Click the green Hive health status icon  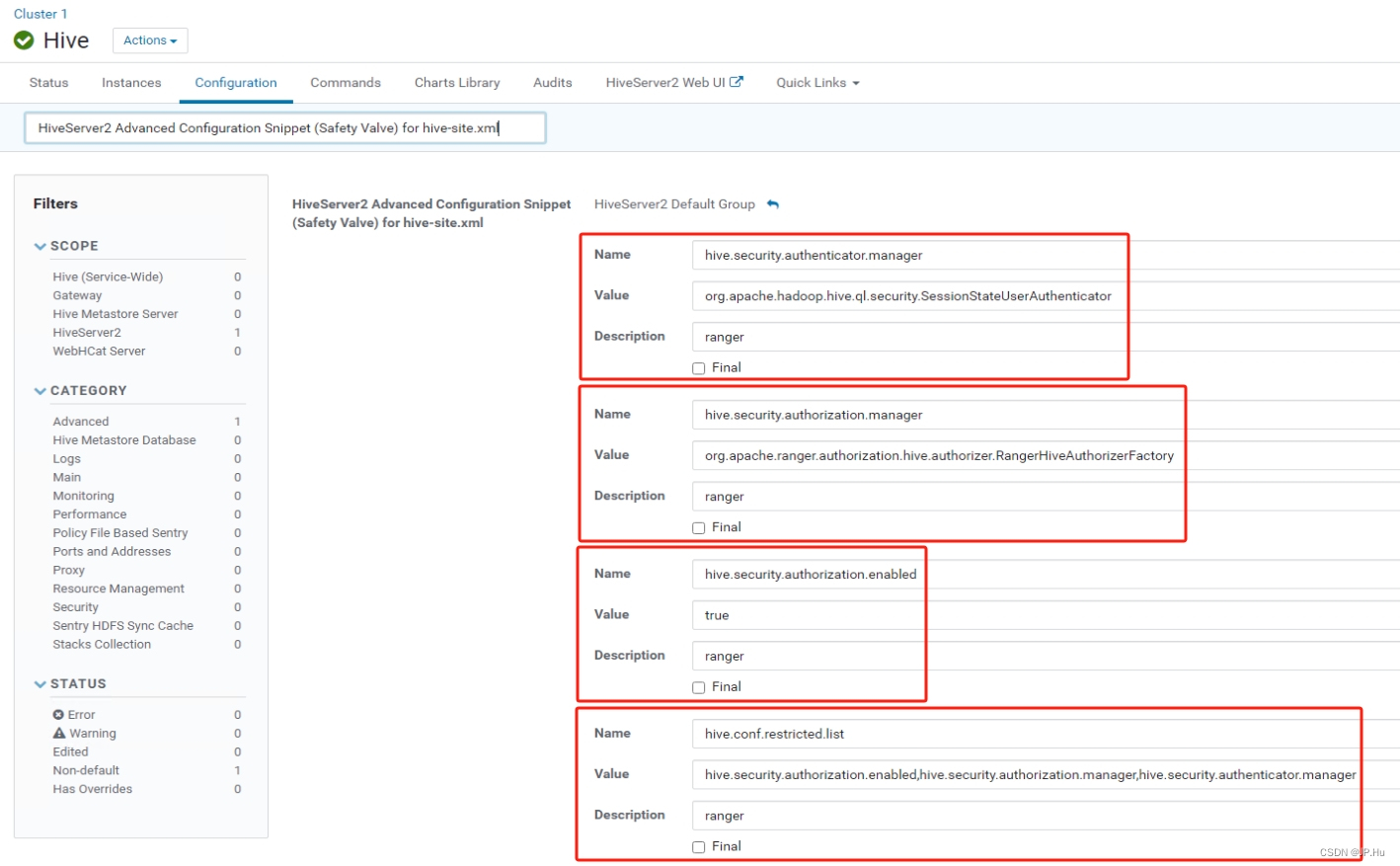click(24, 40)
